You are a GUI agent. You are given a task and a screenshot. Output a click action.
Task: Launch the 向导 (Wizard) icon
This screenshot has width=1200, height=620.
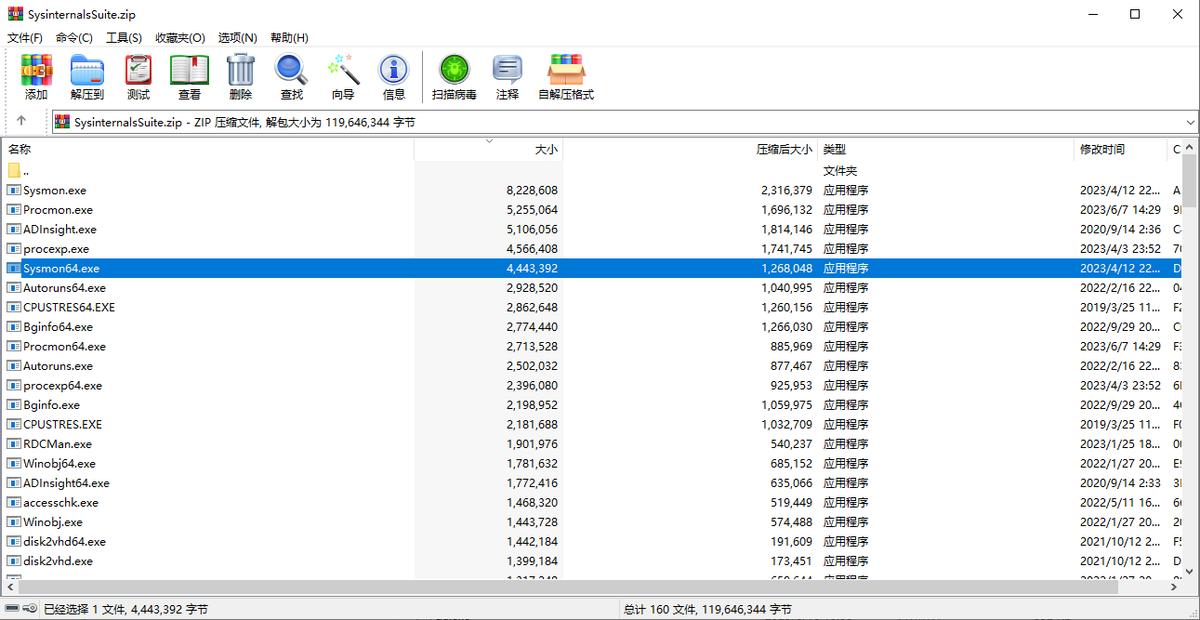342,75
